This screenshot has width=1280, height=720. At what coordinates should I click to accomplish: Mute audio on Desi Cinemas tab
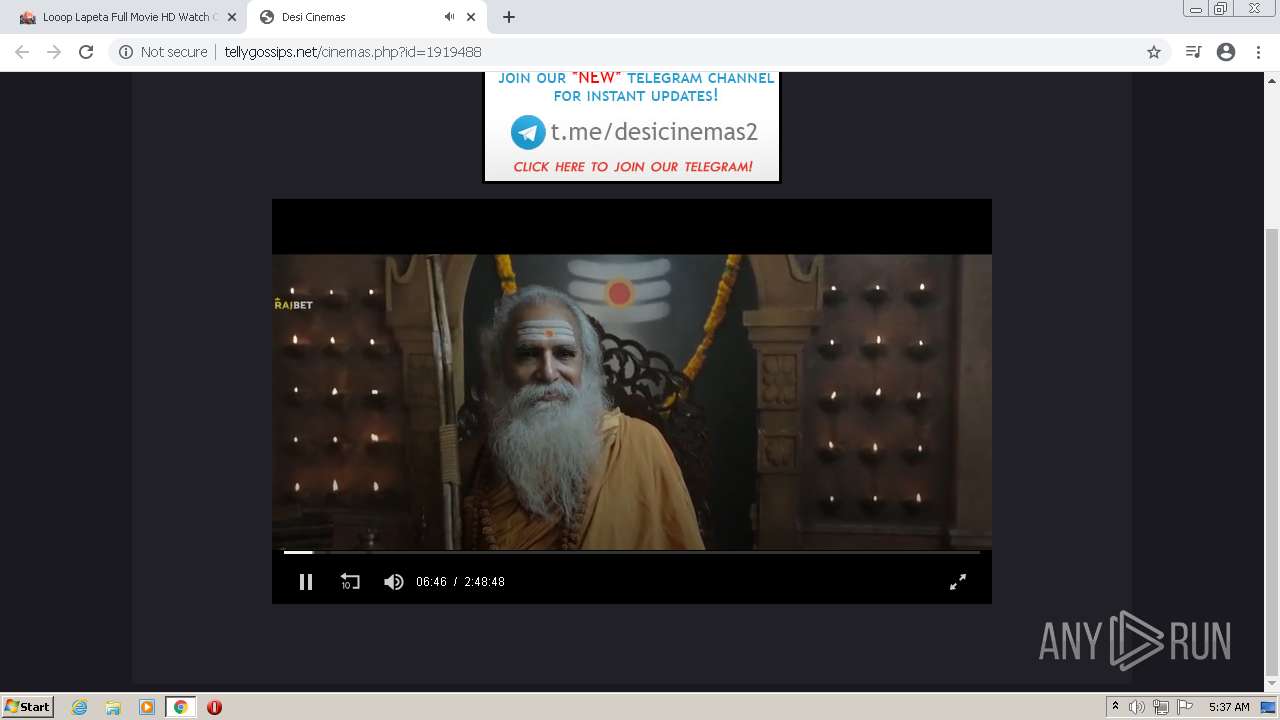click(x=450, y=17)
